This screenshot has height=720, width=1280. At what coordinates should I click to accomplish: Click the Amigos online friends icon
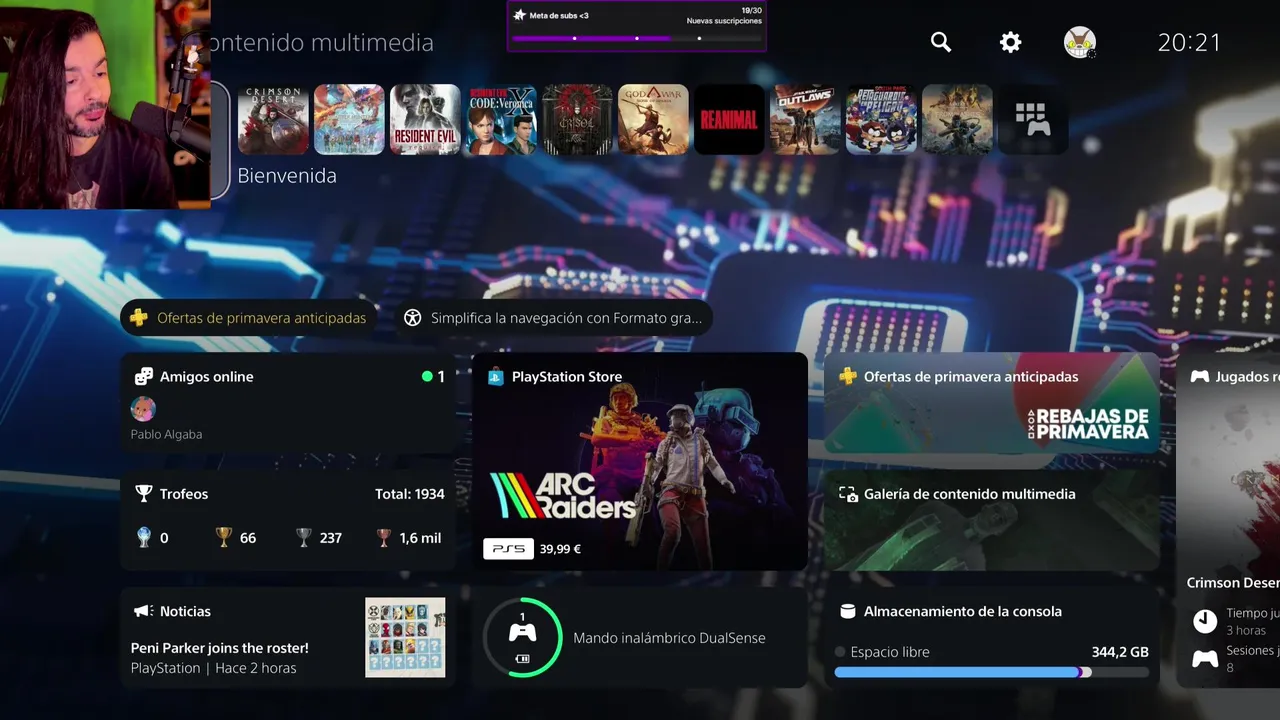143,377
